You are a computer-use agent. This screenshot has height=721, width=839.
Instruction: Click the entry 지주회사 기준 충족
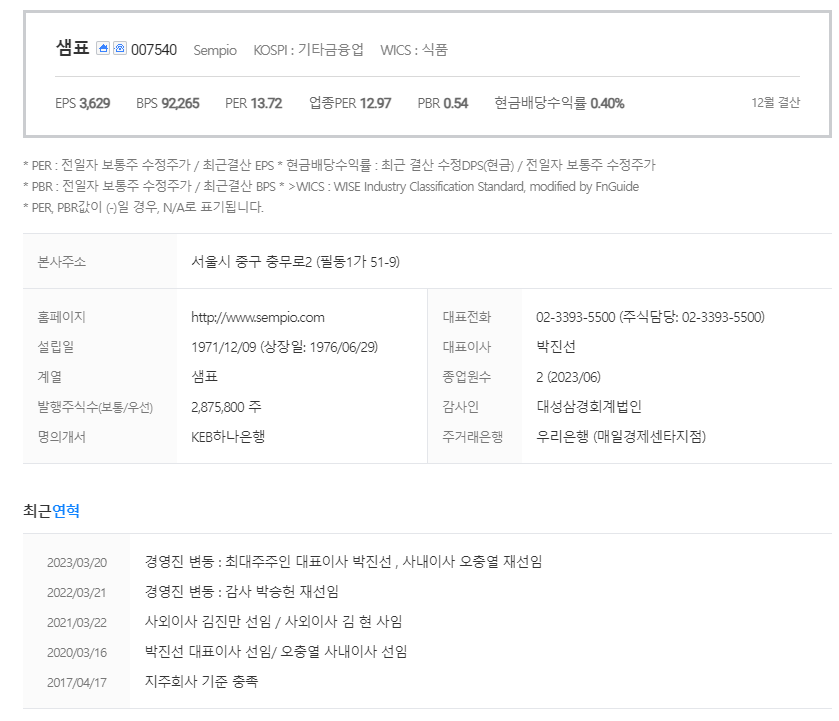[202, 681]
